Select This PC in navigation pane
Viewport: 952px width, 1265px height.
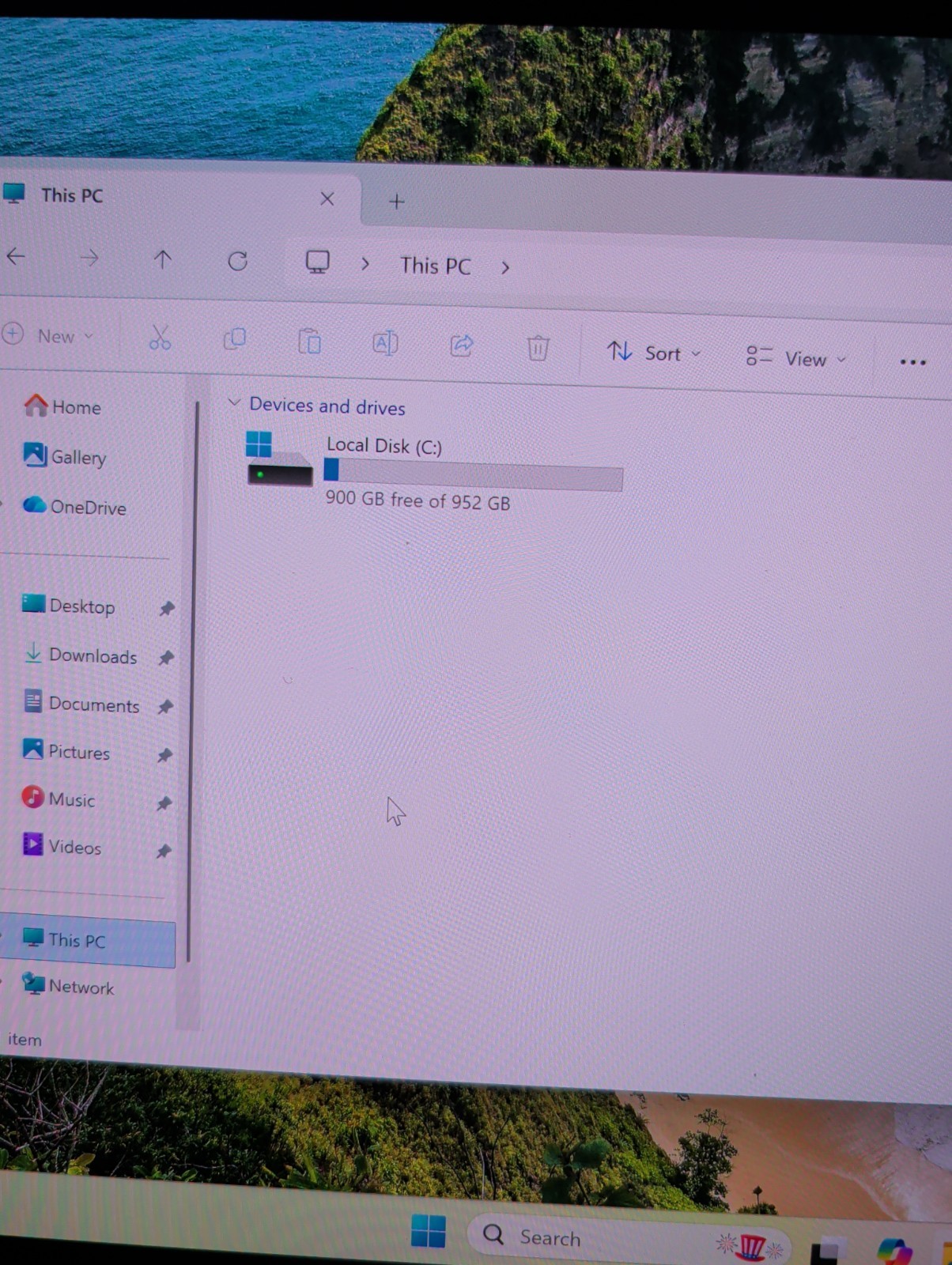(x=89, y=941)
